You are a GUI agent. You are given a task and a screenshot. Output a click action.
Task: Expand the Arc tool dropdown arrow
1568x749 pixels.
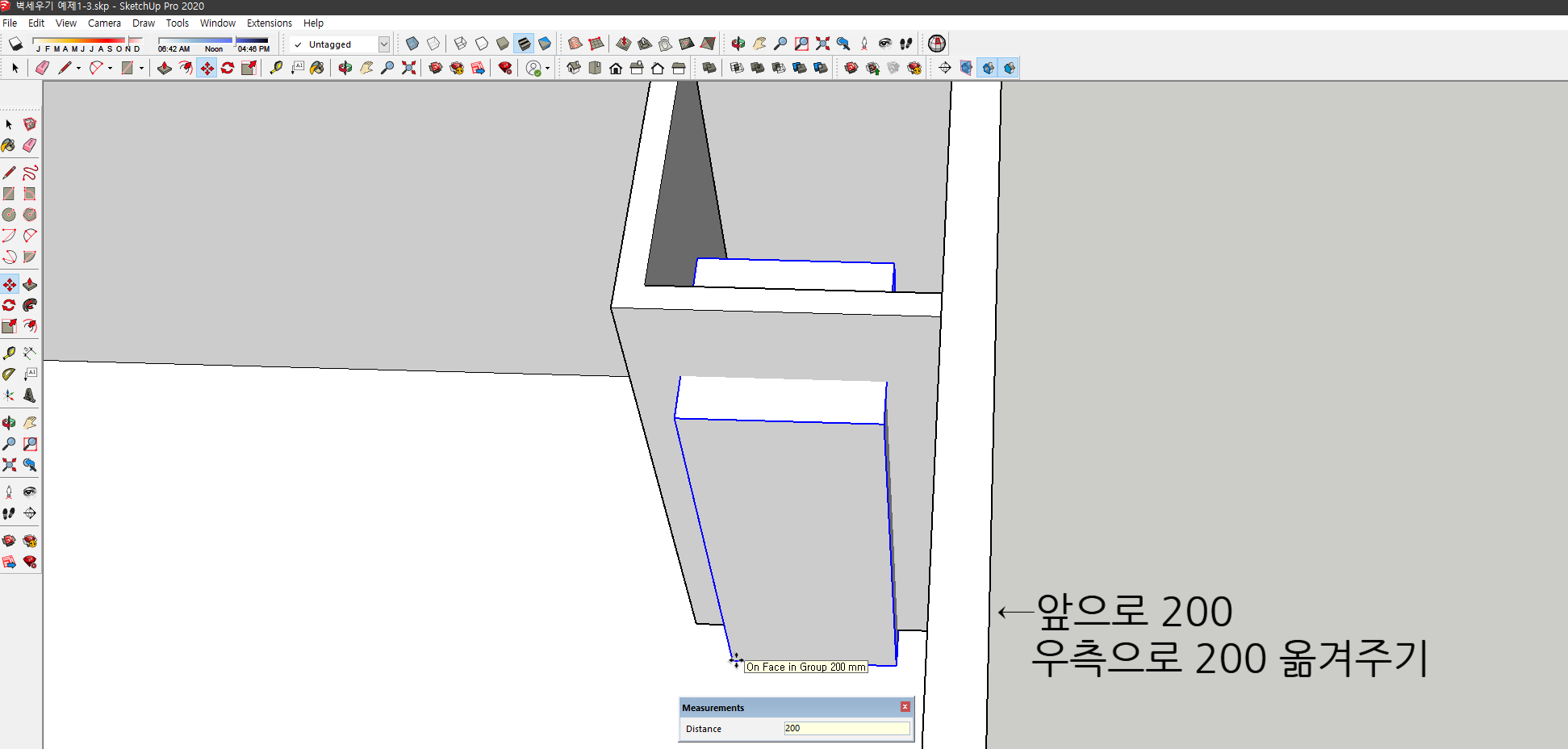click(111, 69)
